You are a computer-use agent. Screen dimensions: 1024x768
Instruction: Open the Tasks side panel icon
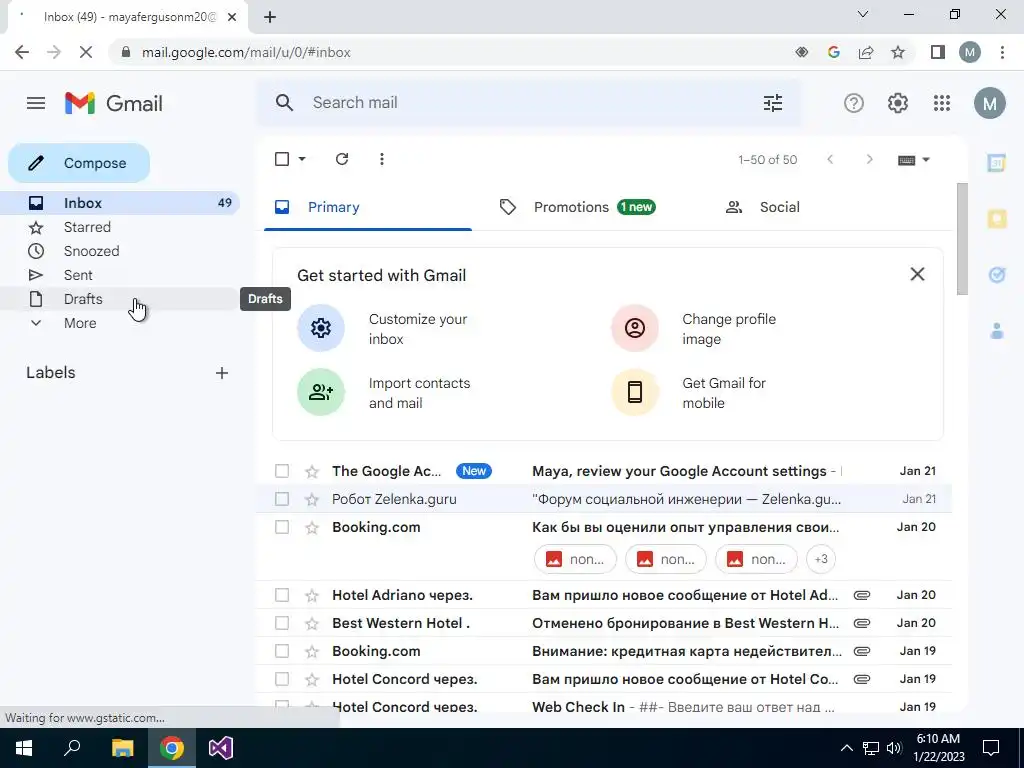997,275
